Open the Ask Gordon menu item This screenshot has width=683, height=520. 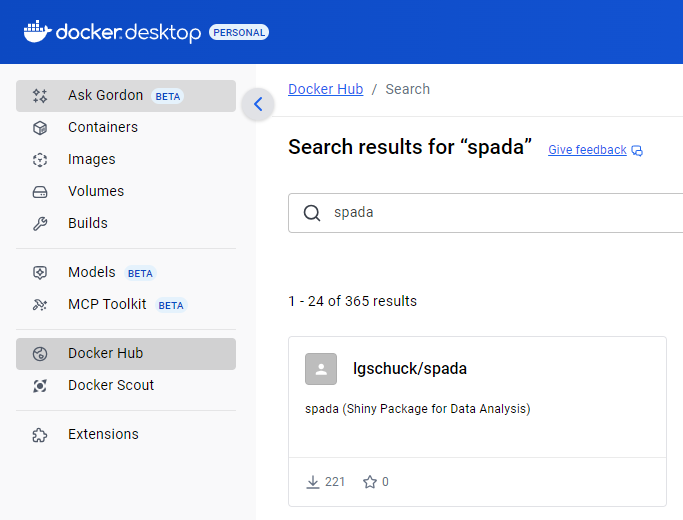[105, 96]
